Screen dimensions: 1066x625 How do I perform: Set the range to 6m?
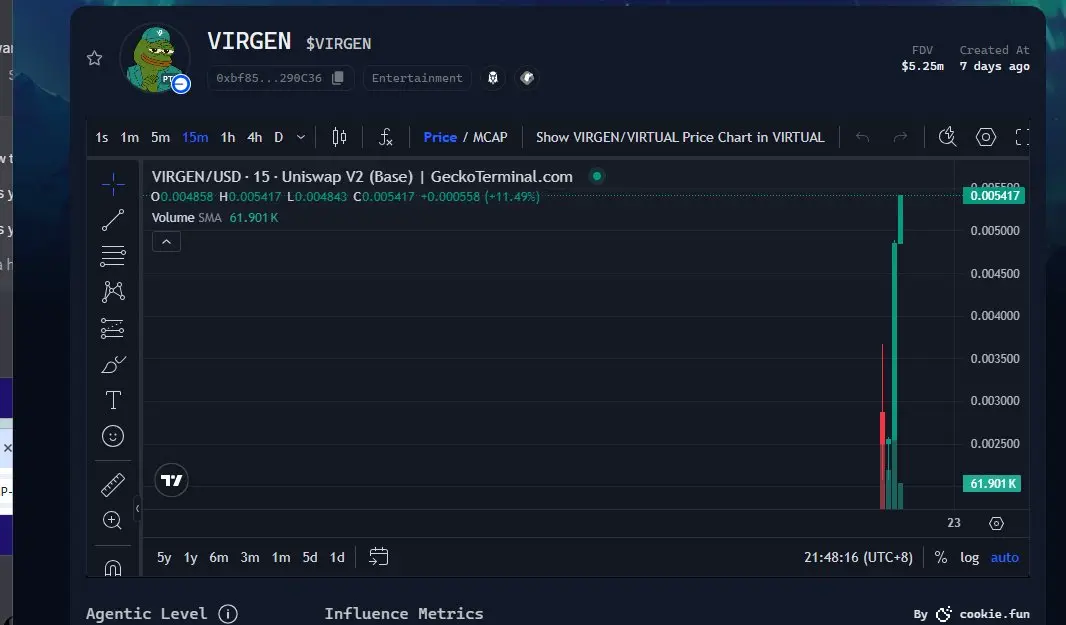[218, 558]
